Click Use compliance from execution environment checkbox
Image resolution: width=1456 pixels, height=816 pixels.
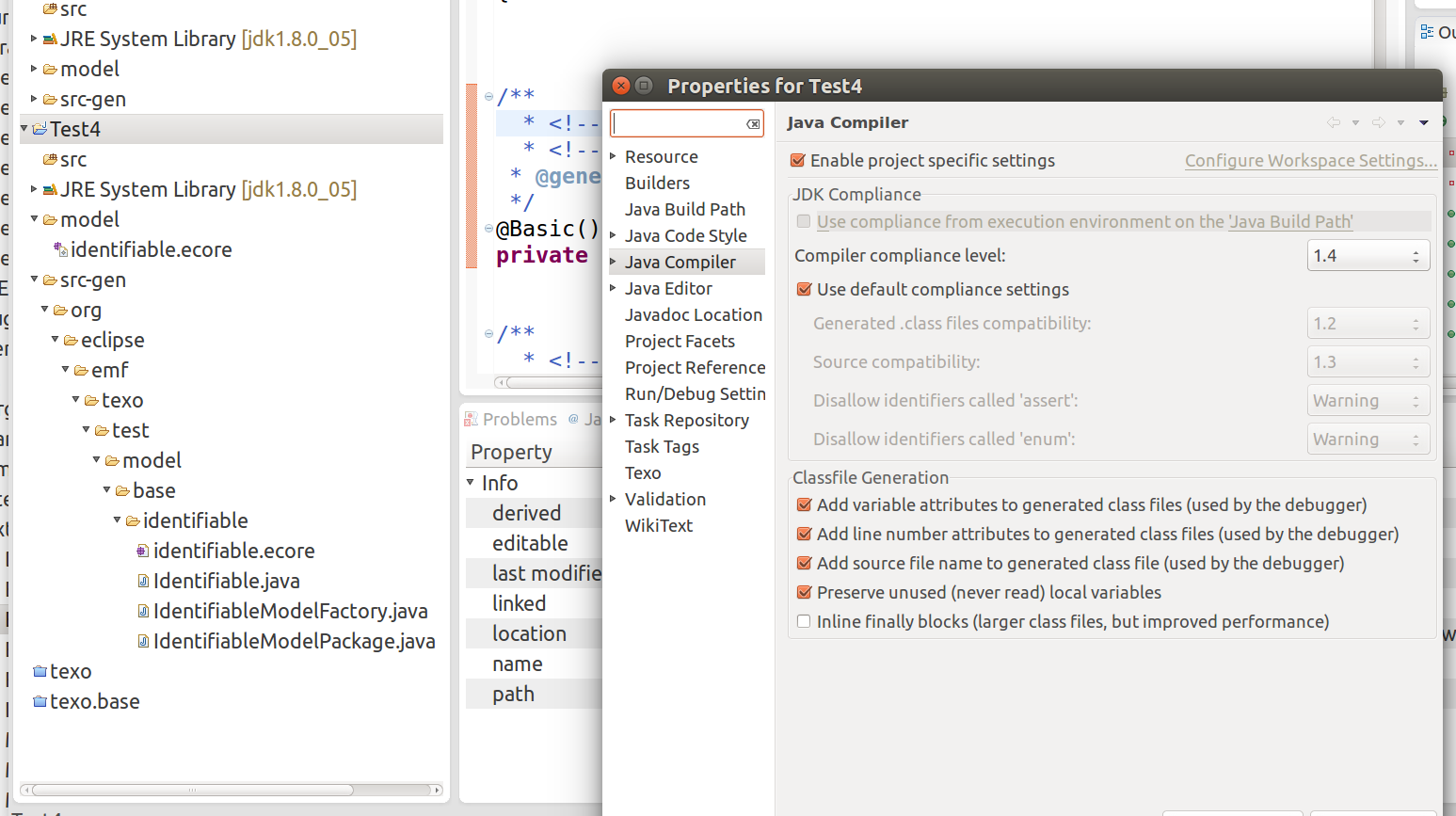(x=804, y=221)
